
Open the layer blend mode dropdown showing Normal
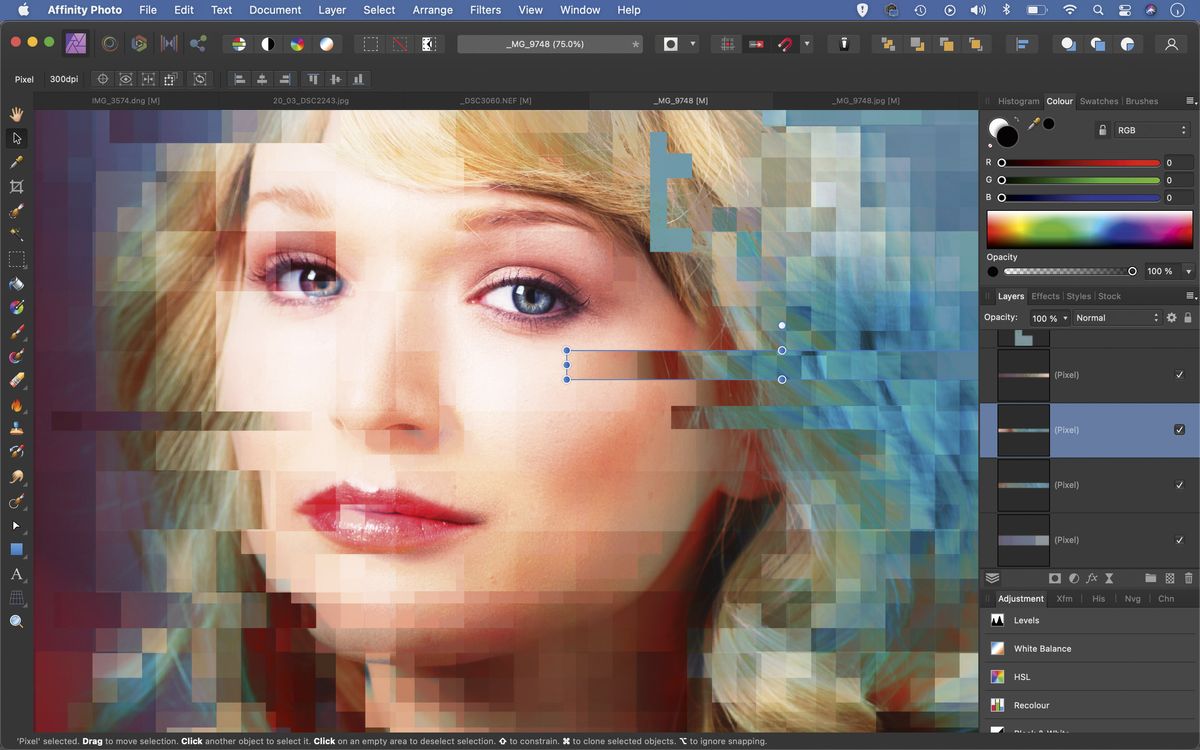tap(1115, 317)
